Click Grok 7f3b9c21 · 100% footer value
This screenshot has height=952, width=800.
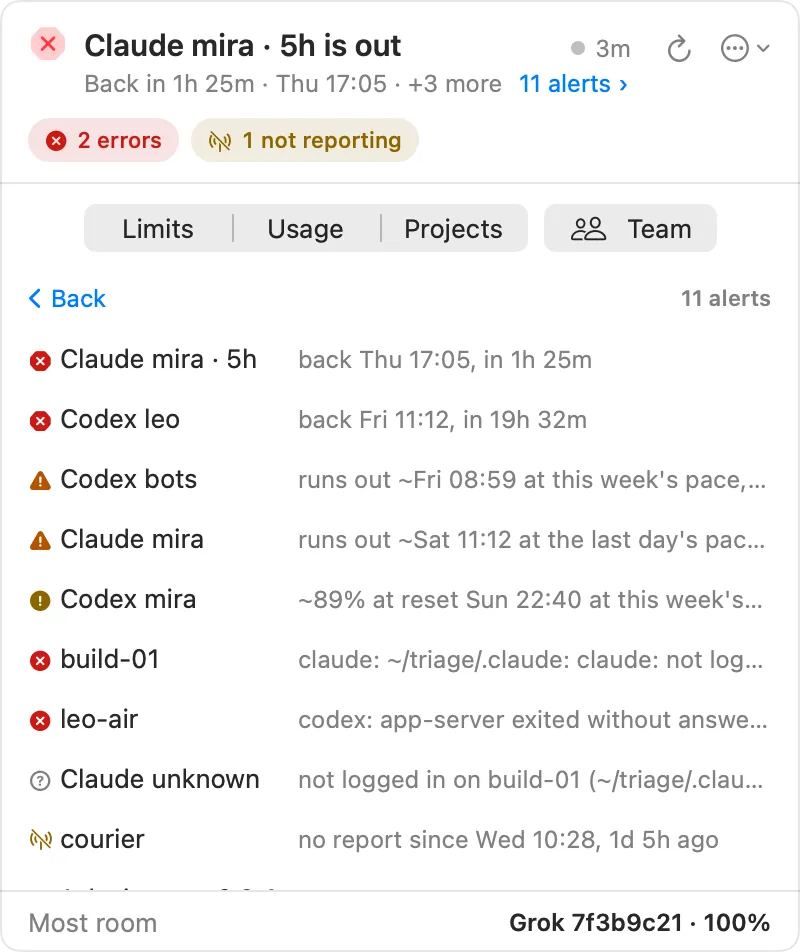[640, 923]
